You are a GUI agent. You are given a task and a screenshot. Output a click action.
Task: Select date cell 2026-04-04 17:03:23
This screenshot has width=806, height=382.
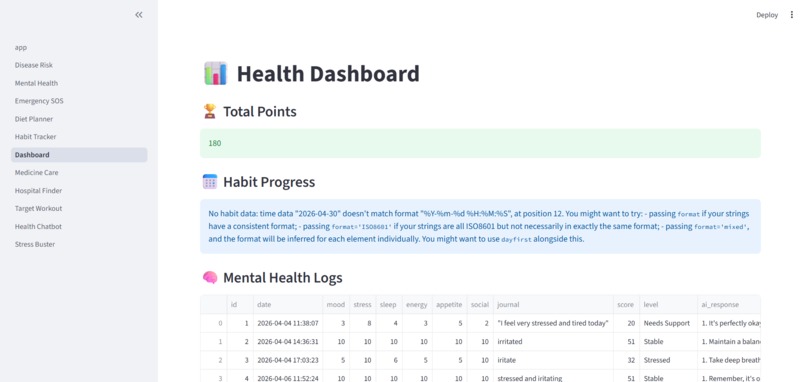(288, 360)
